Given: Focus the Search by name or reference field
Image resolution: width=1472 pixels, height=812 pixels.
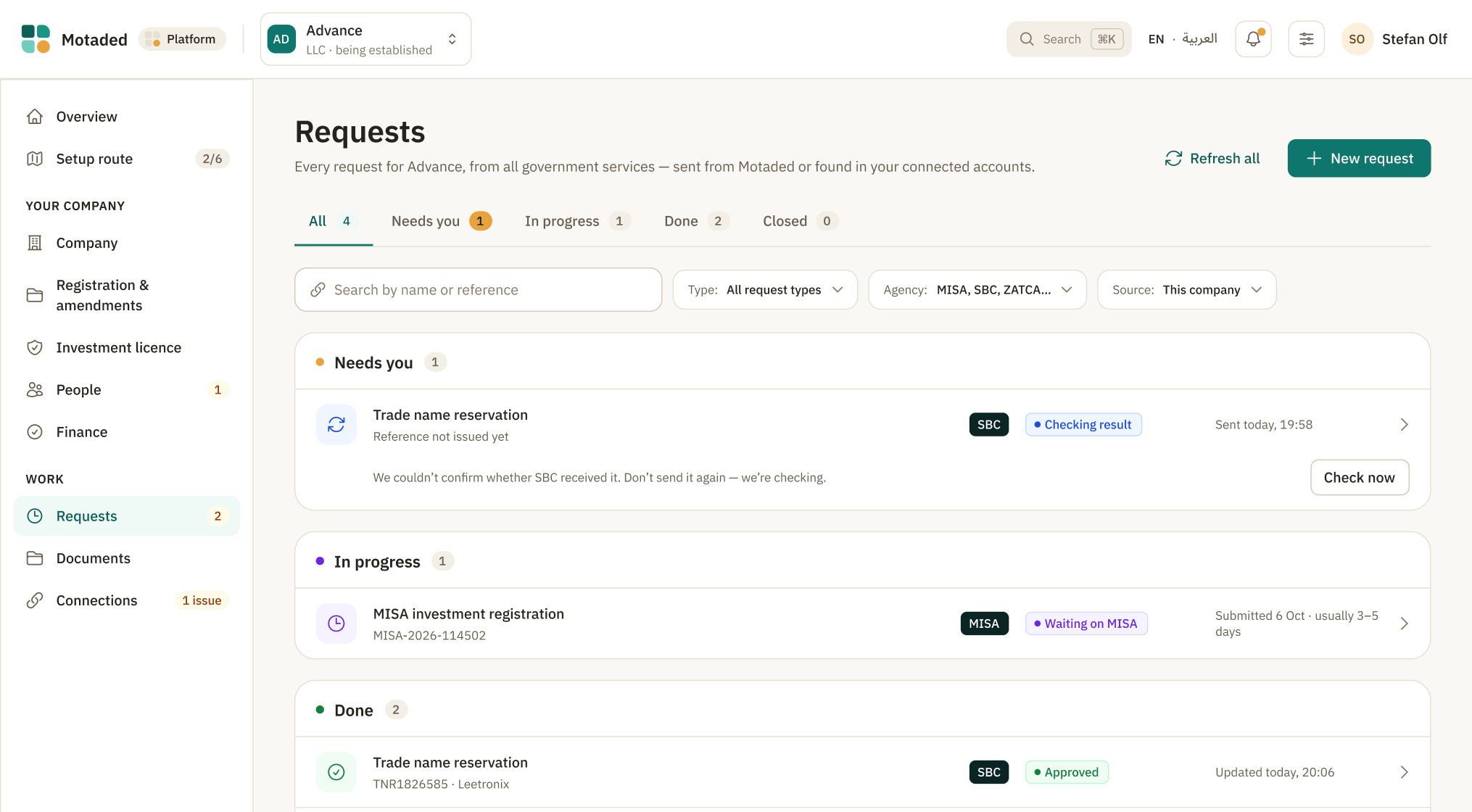Looking at the screenshot, I should click(478, 290).
